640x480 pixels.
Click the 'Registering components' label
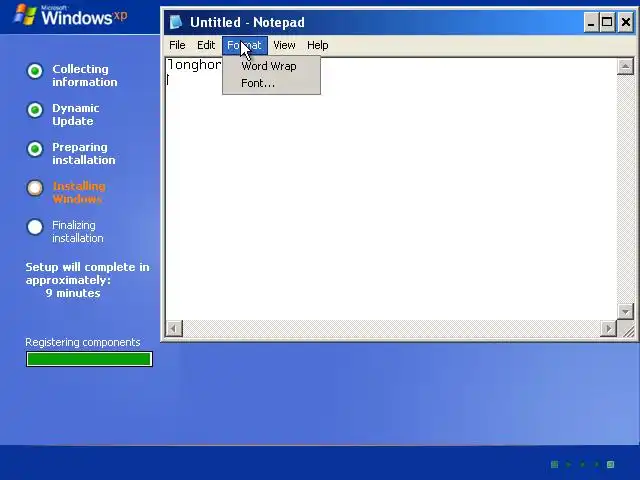coord(82,342)
